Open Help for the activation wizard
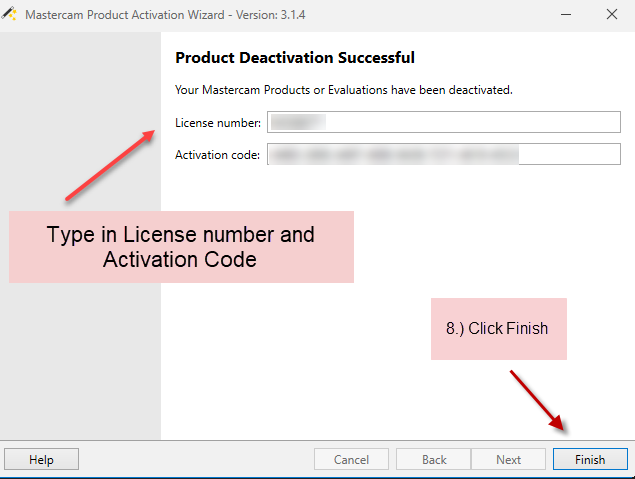Screen dimensions: 635x479 click(41, 459)
